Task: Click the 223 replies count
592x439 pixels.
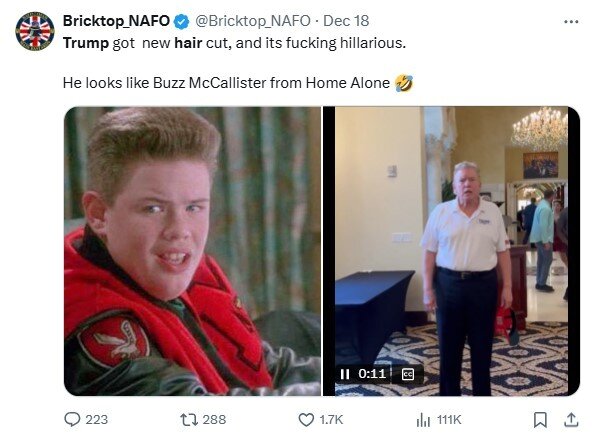Action: (97, 420)
